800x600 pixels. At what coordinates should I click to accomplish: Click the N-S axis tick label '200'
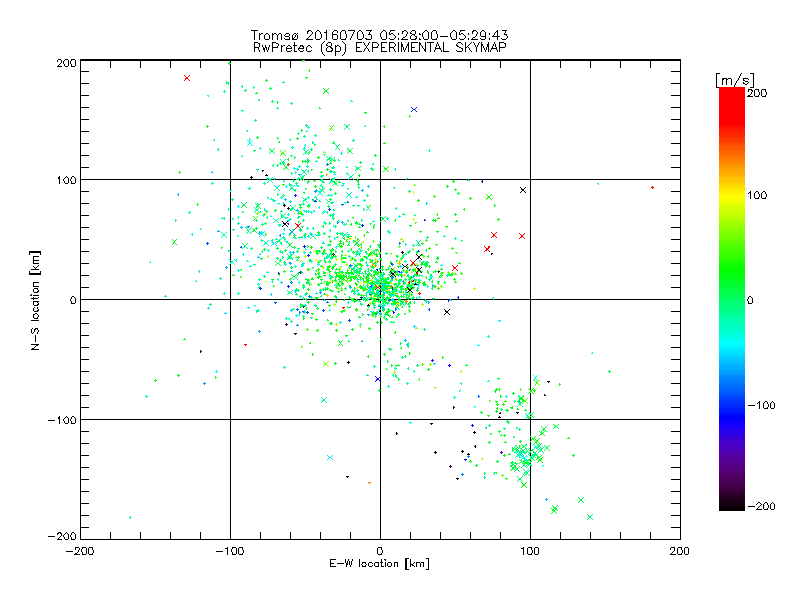(66, 63)
